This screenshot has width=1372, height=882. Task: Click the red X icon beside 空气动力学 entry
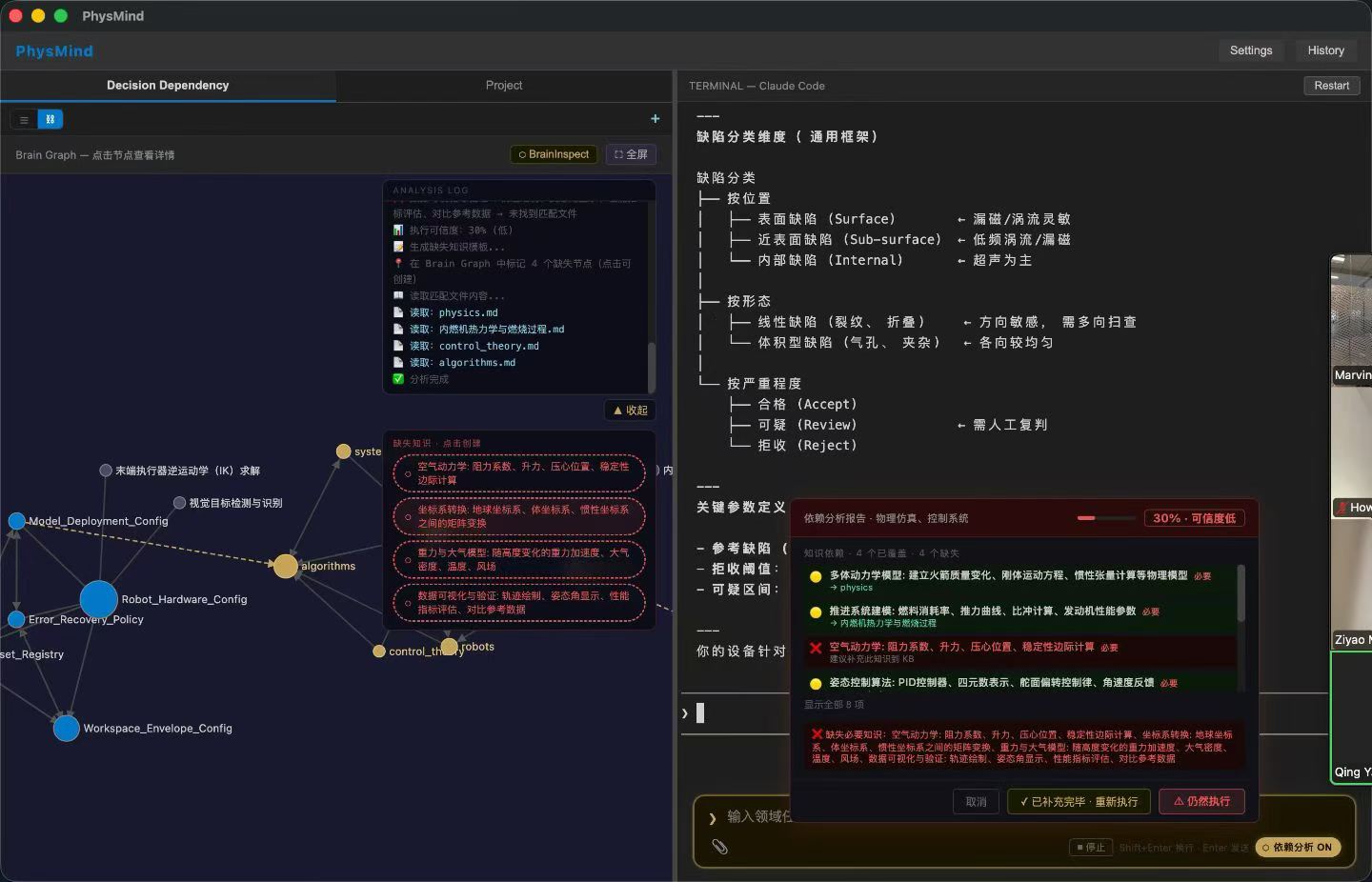pyautogui.click(x=816, y=648)
